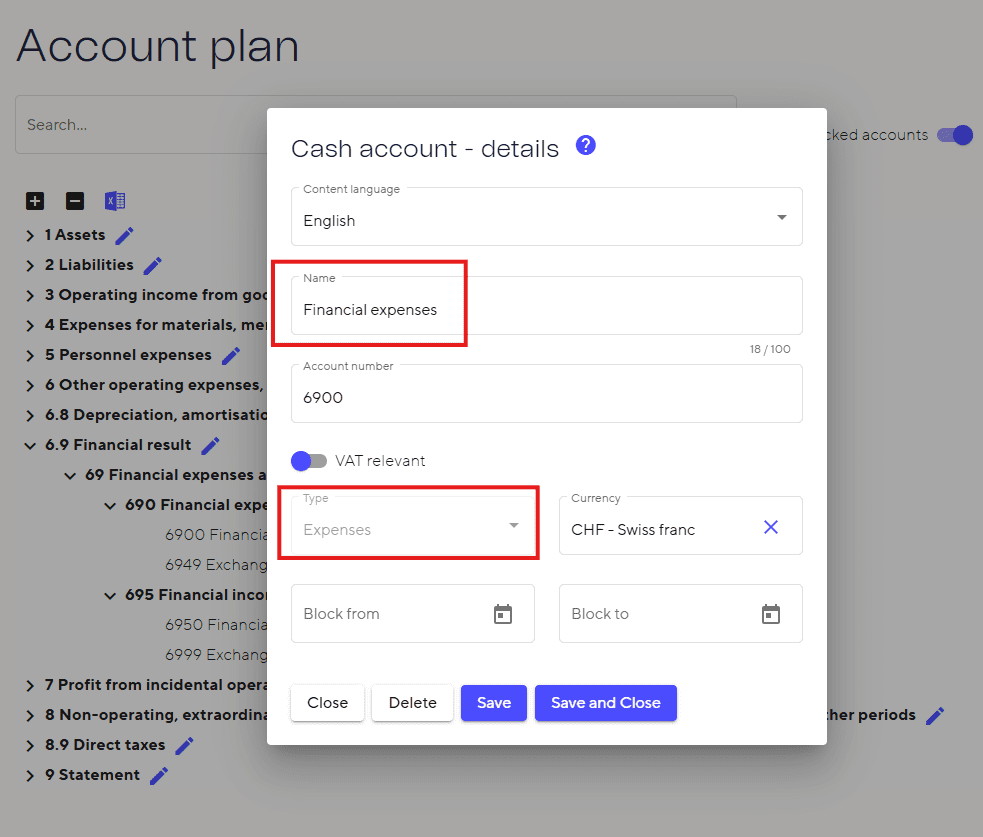Click the expand all plus icon

coord(35,201)
